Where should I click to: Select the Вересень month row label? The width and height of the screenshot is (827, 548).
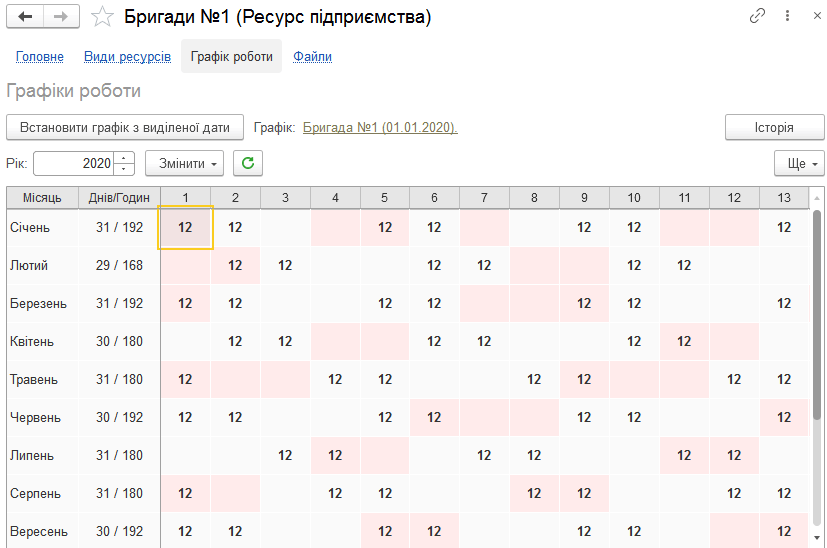[39, 531]
